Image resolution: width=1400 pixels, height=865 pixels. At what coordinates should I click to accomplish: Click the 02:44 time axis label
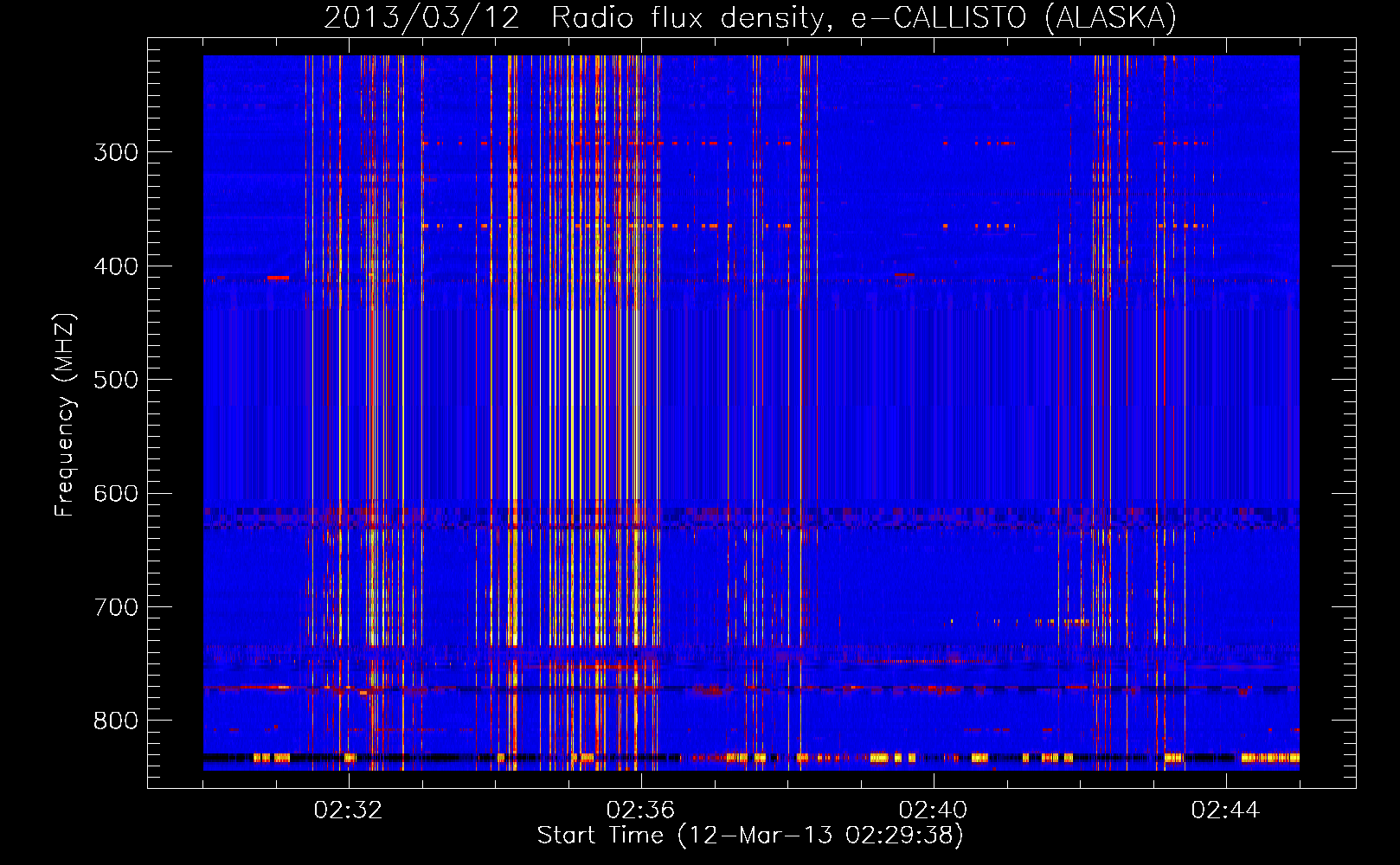(x=1225, y=811)
